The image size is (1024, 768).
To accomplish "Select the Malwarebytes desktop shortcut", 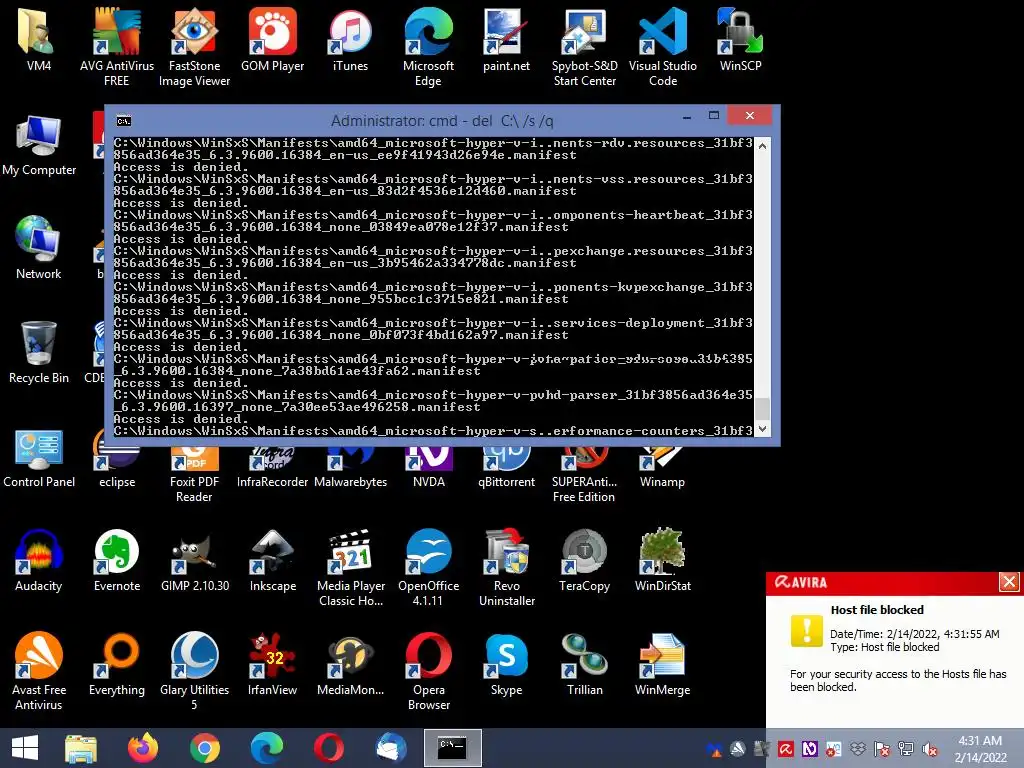I will pyautogui.click(x=351, y=469).
